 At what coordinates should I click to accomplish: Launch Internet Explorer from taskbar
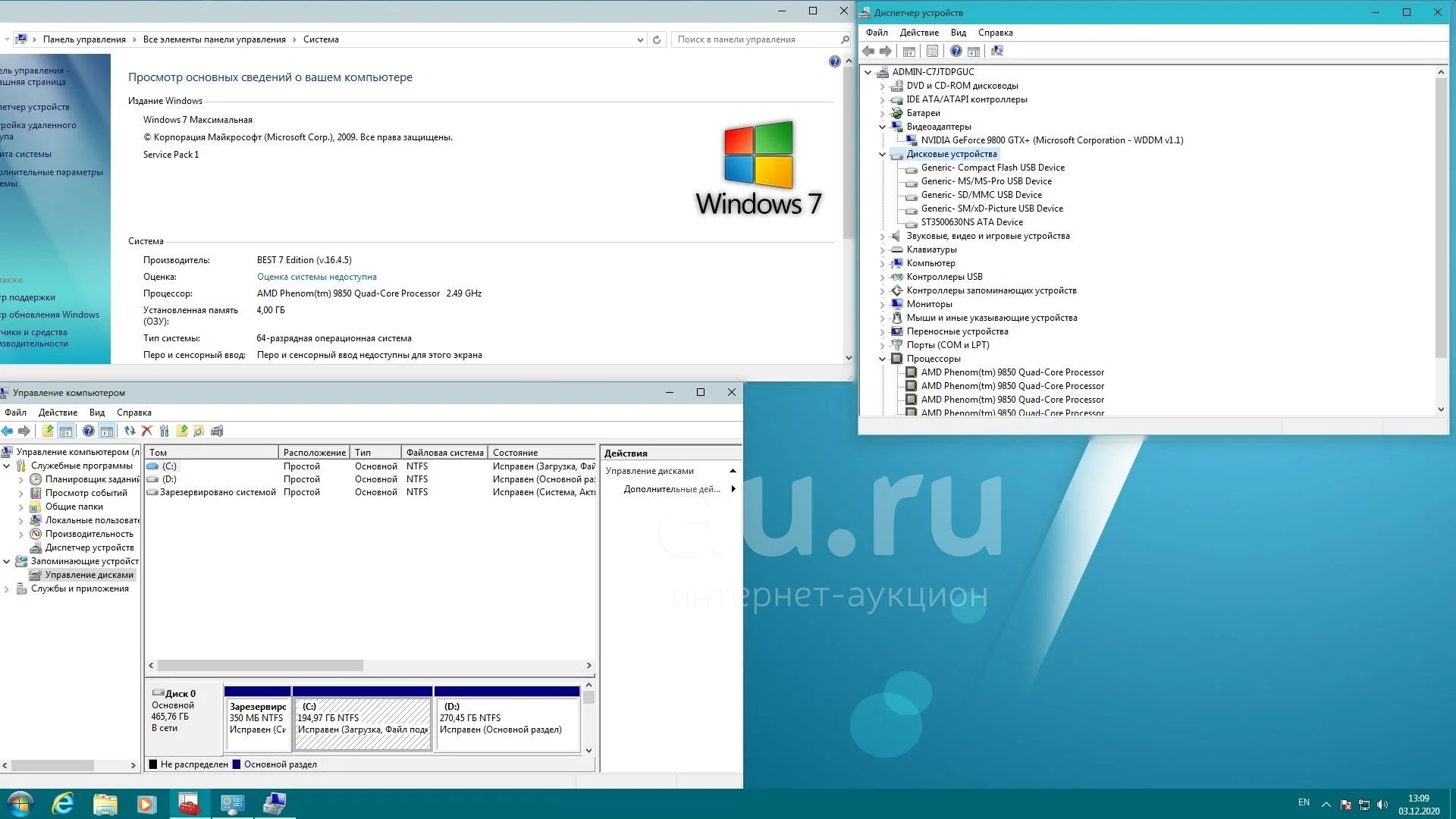coord(63,804)
